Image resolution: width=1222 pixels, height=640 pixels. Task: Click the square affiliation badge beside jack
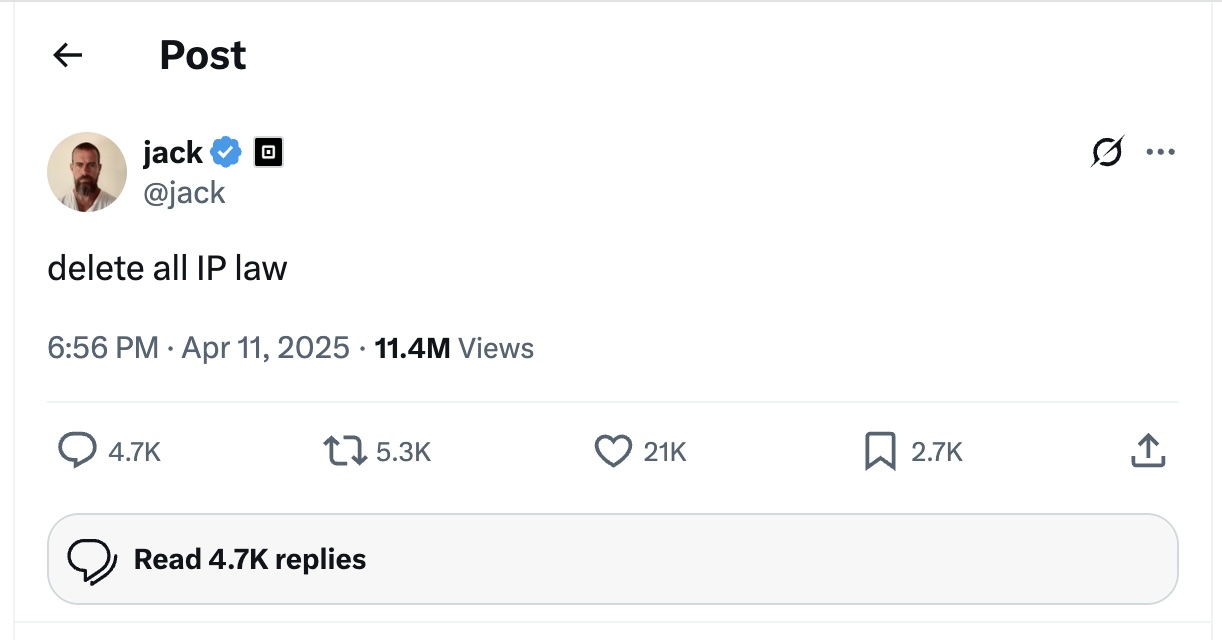click(268, 153)
